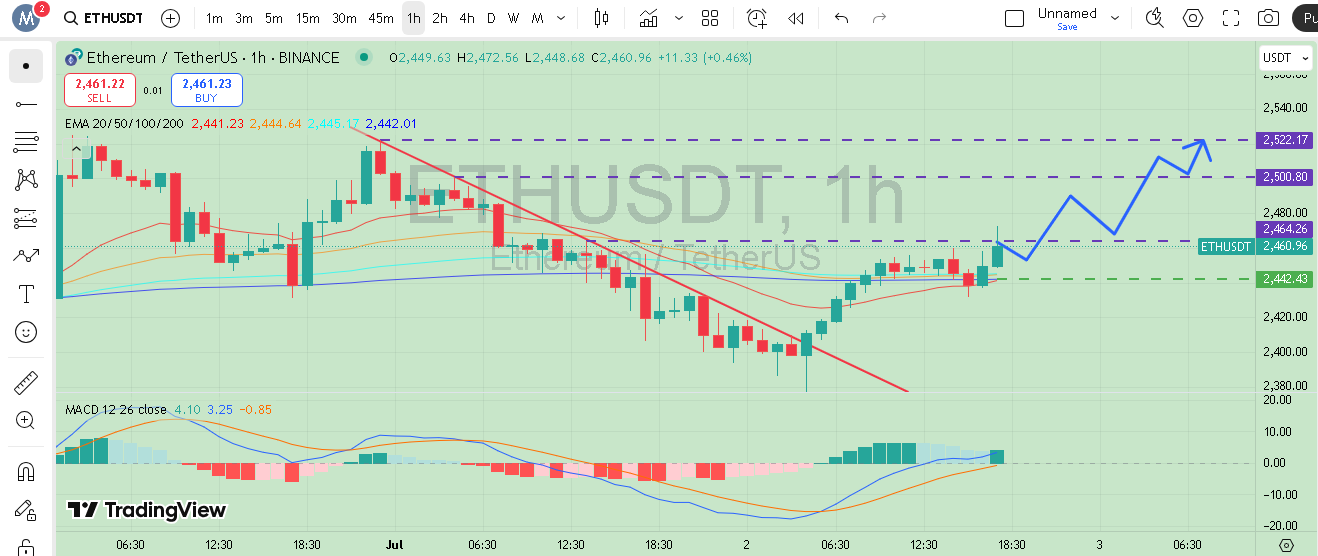Redo the last chart action
The width and height of the screenshot is (1318, 556).
click(880, 18)
